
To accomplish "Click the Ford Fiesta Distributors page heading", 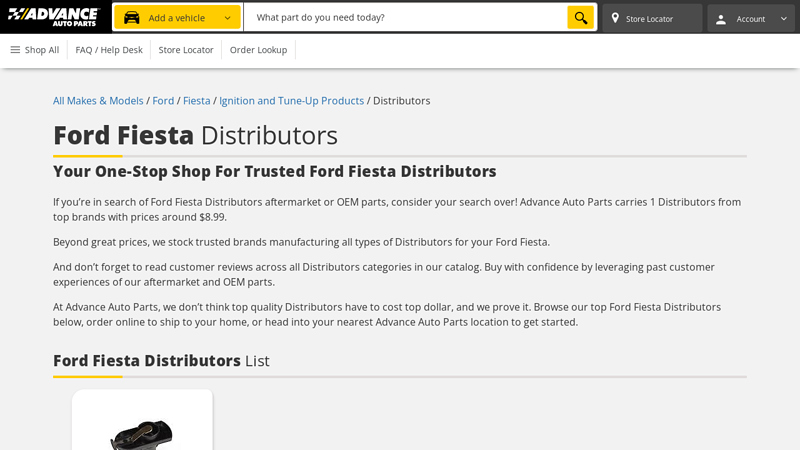I will [x=195, y=135].
